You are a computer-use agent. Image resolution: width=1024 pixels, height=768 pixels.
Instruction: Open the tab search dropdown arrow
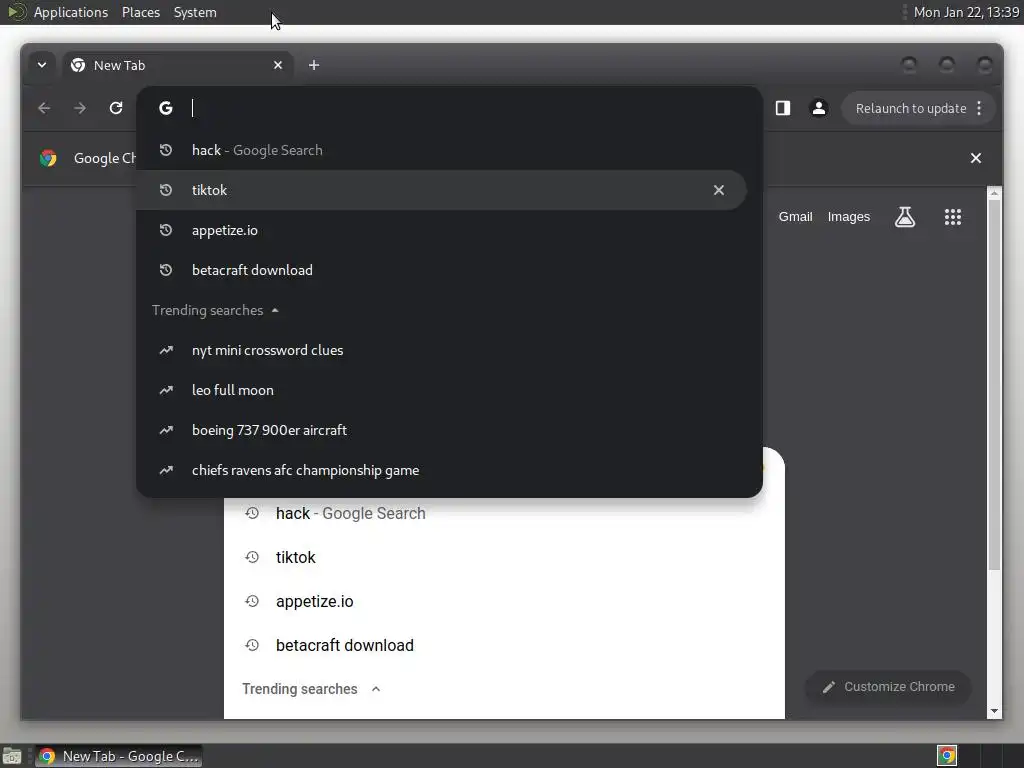[42, 65]
